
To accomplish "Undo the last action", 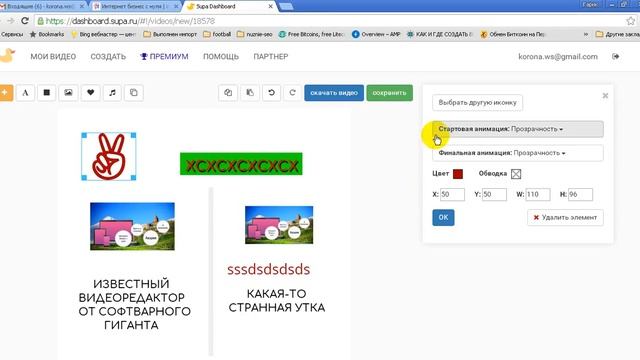I will coord(271,93).
